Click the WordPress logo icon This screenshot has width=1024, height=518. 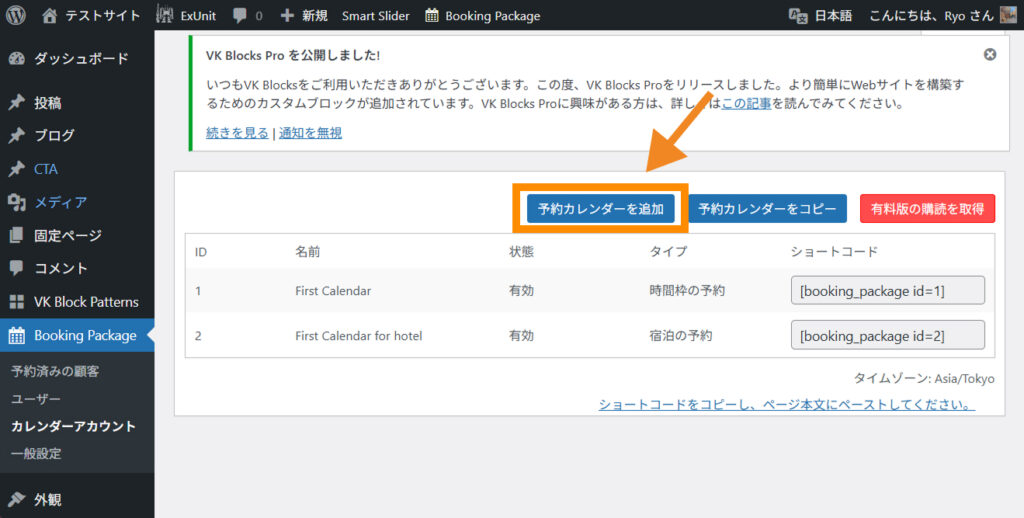[16, 16]
